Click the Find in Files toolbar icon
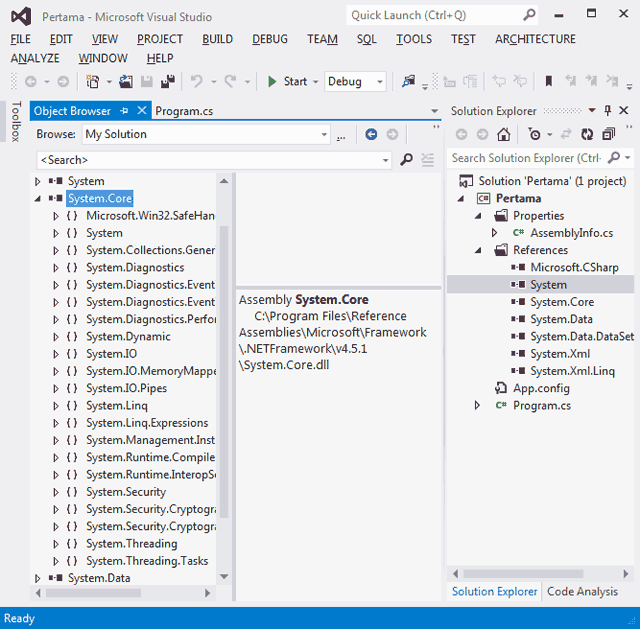 tap(408, 82)
